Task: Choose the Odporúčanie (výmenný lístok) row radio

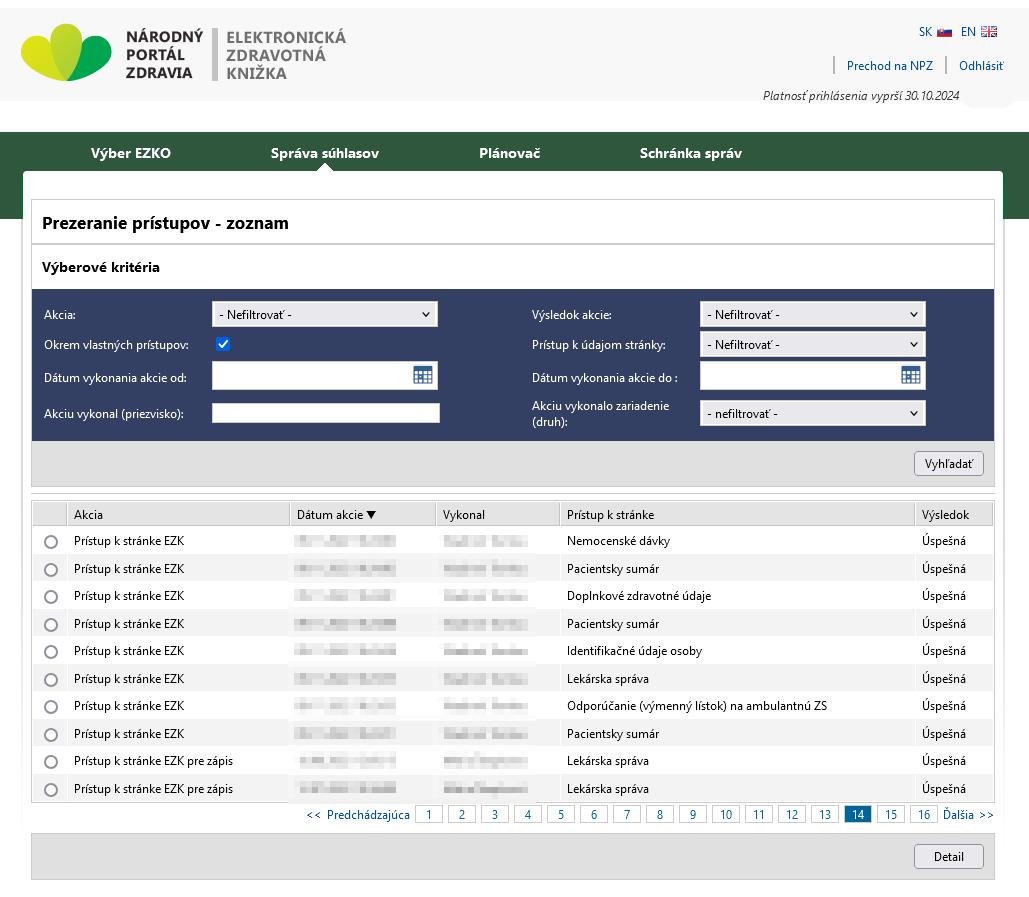Action: (x=51, y=707)
